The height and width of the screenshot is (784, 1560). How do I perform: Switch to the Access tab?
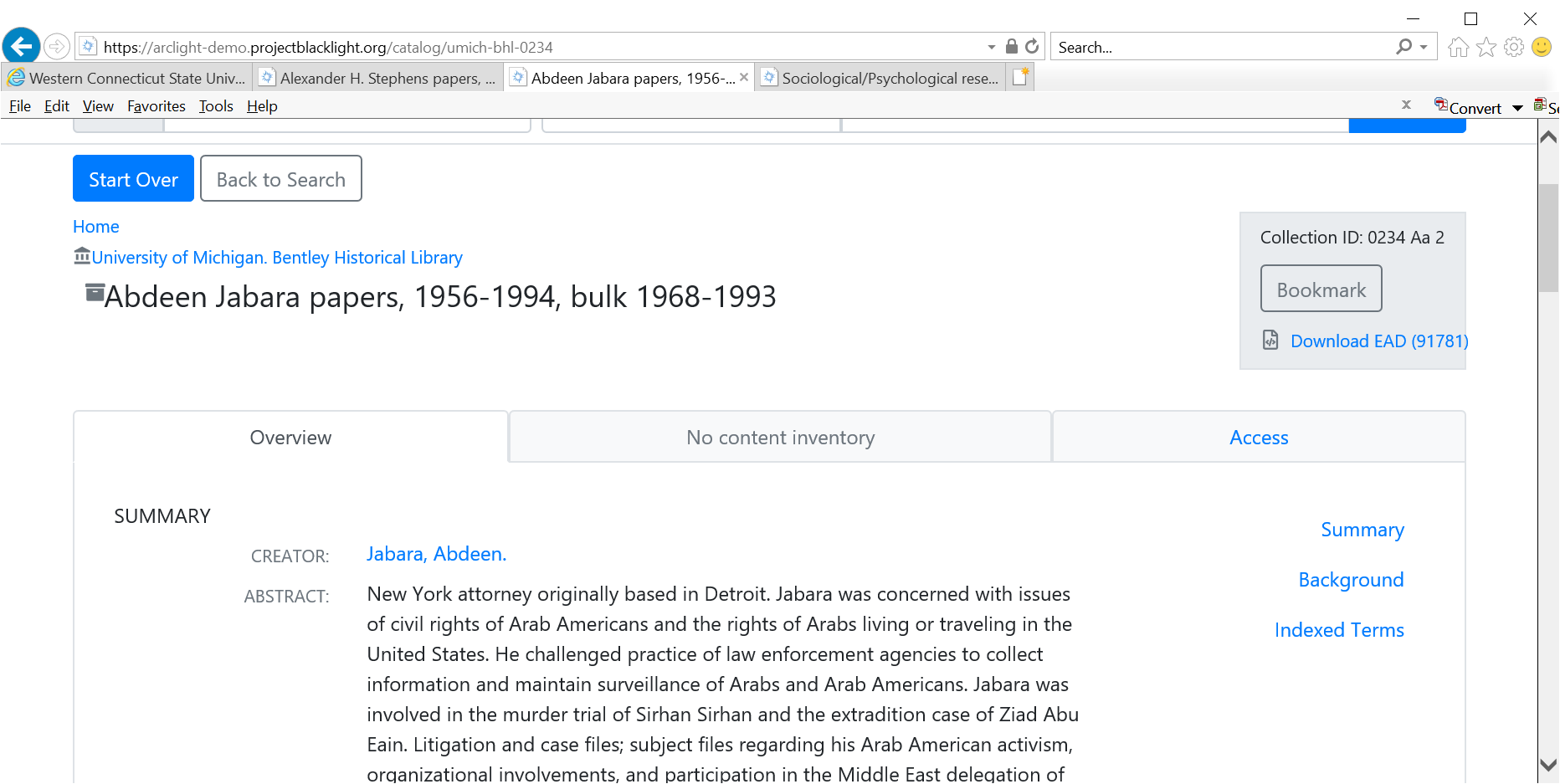pyautogui.click(x=1258, y=437)
